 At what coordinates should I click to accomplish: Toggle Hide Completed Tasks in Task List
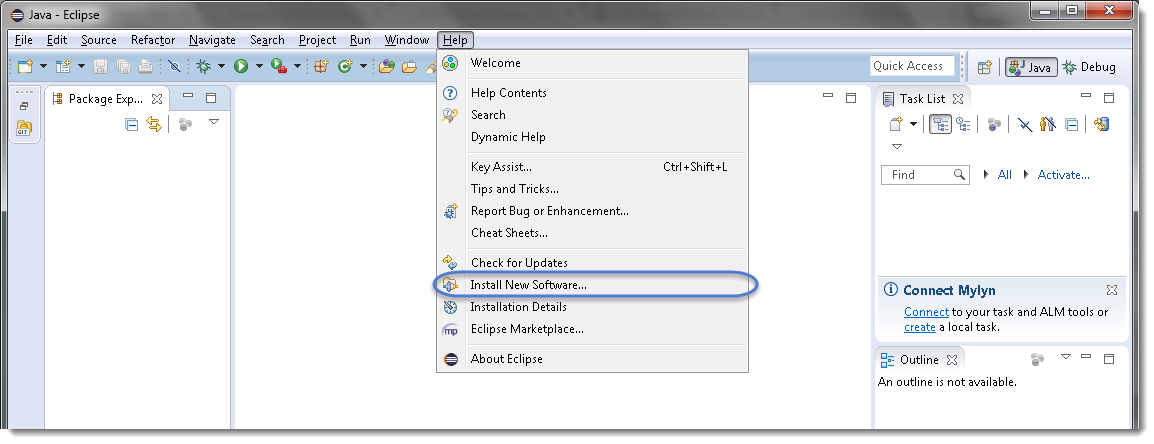tap(1024, 124)
